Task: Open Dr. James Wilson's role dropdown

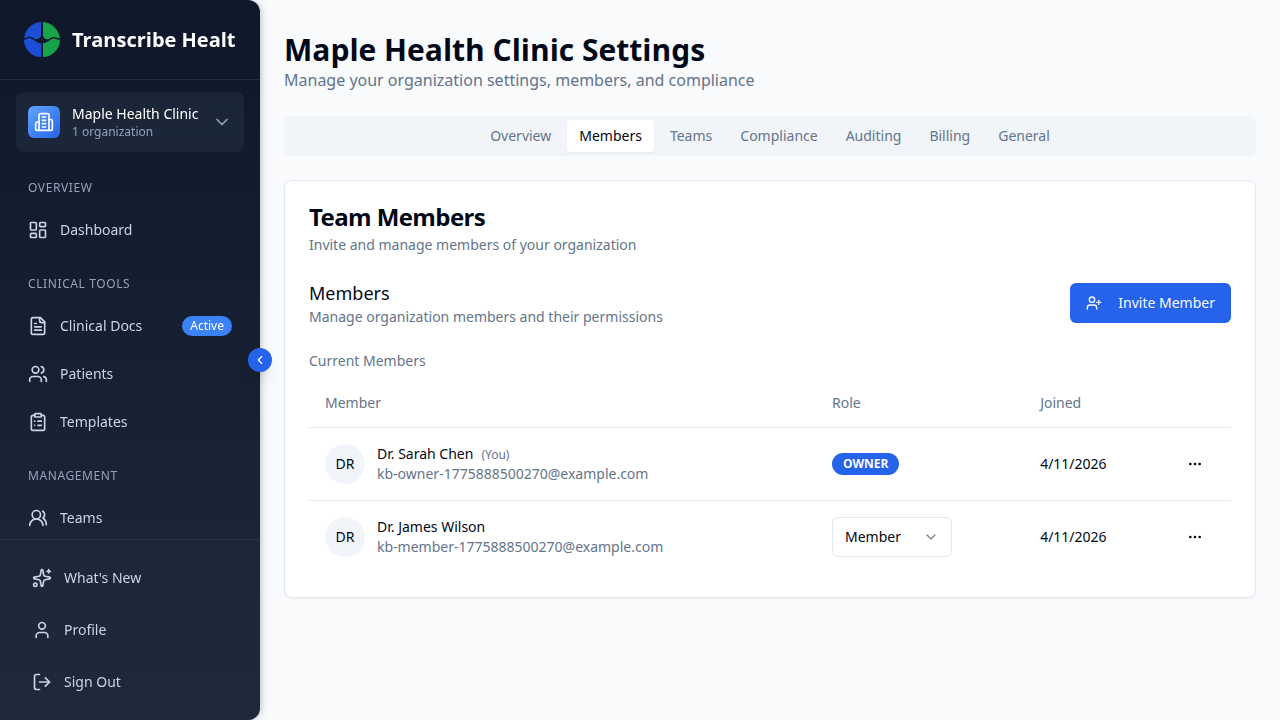Action: coord(891,537)
